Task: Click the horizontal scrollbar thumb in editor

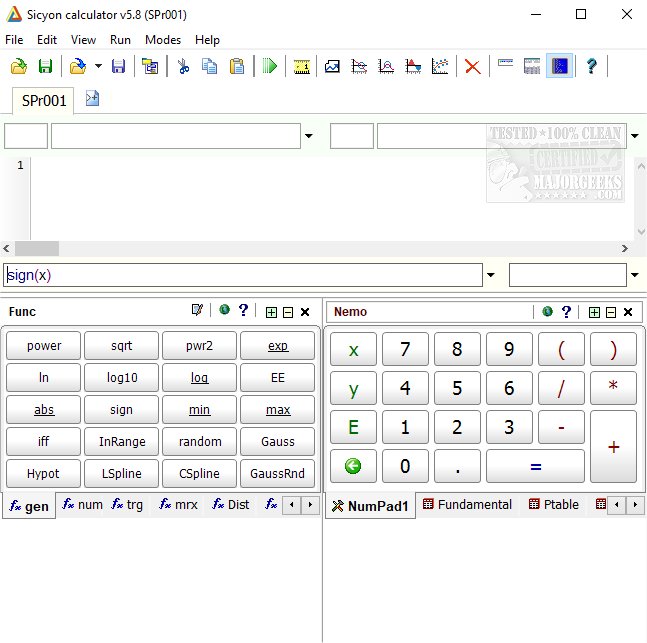Action: pyautogui.click(x=37, y=248)
